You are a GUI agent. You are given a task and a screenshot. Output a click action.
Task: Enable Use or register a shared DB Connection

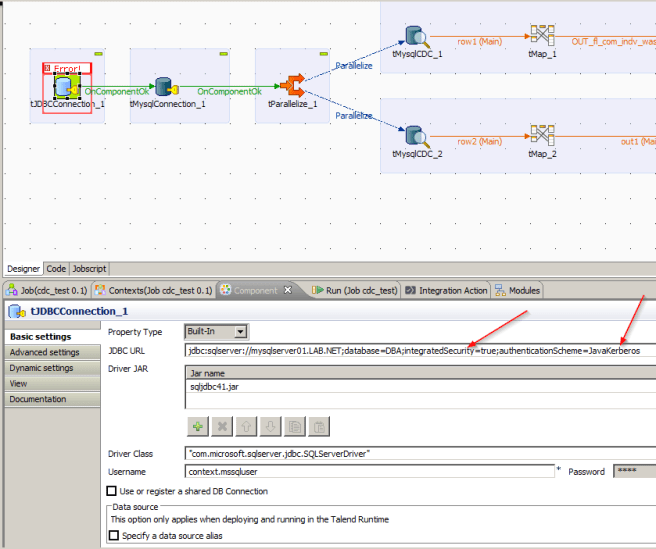(112, 491)
